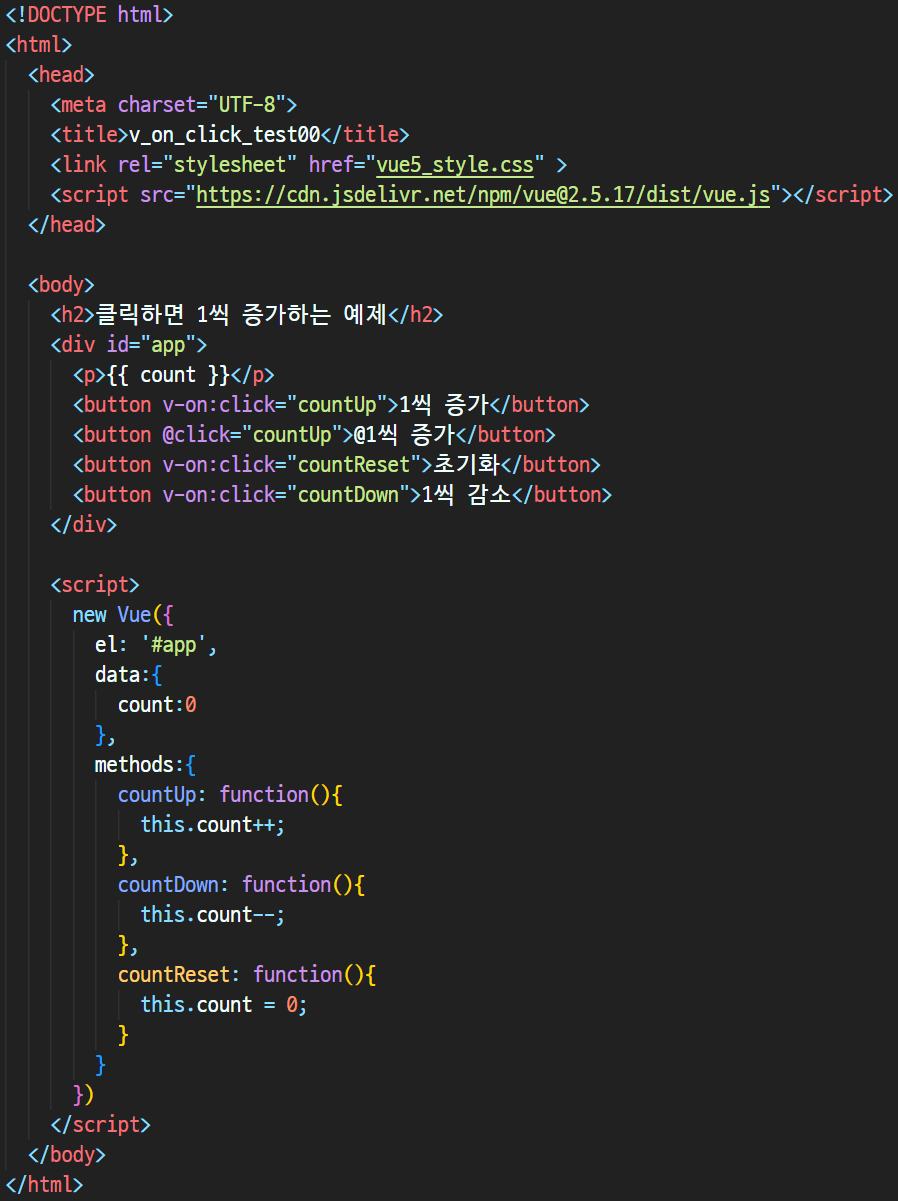
Task: Click the el value '#app'
Action: [x=173, y=645]
